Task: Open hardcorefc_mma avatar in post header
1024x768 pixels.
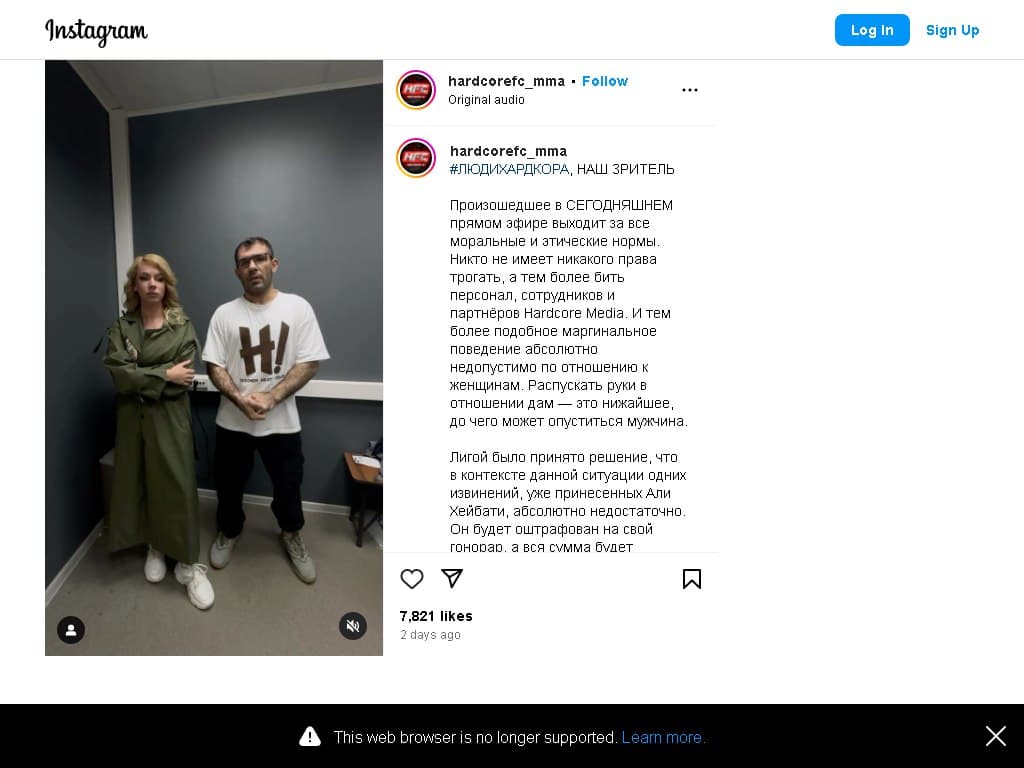Action: (416, 89)
